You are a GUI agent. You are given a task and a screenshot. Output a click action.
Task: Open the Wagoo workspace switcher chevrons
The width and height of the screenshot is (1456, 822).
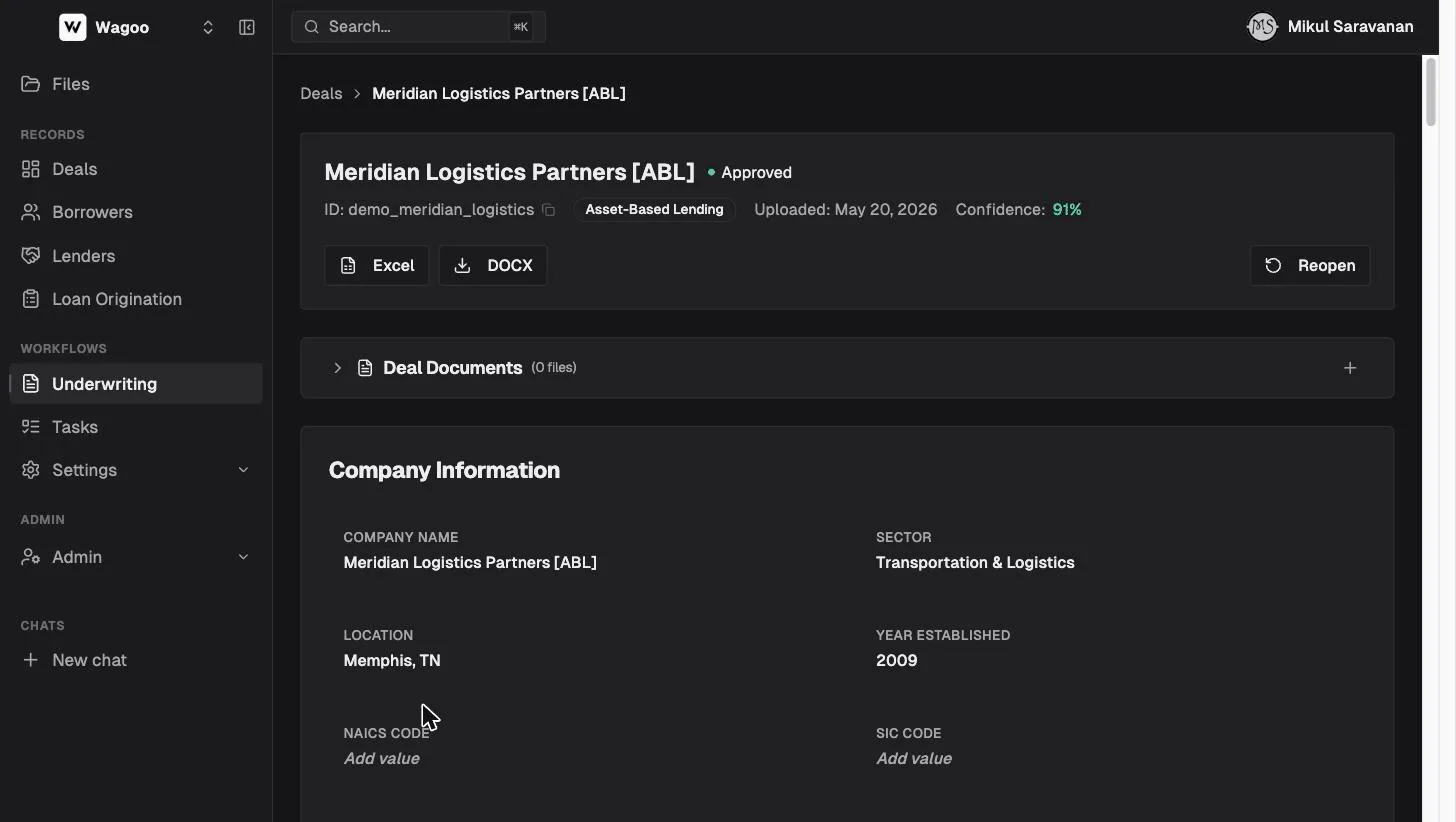[208, 27]
